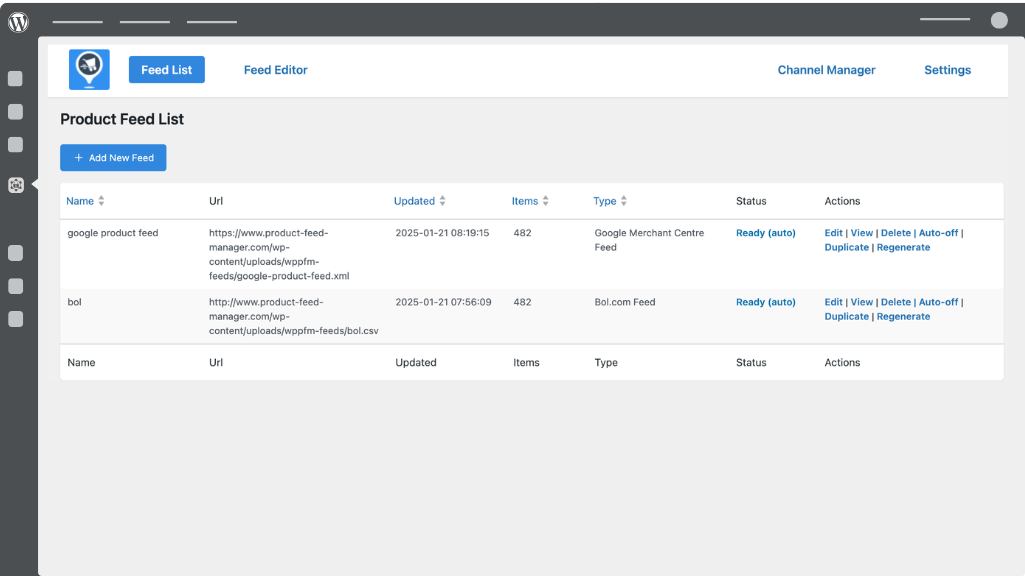Edit the google product feed
The image size is (1025, 576).
pos(833,233)
